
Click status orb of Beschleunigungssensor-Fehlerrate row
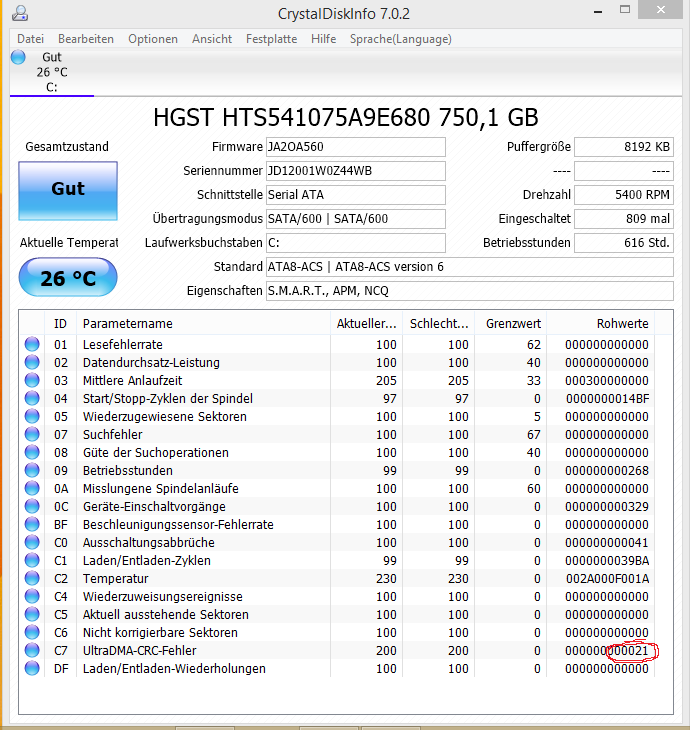pyautogui.click(x=32, y=524)
